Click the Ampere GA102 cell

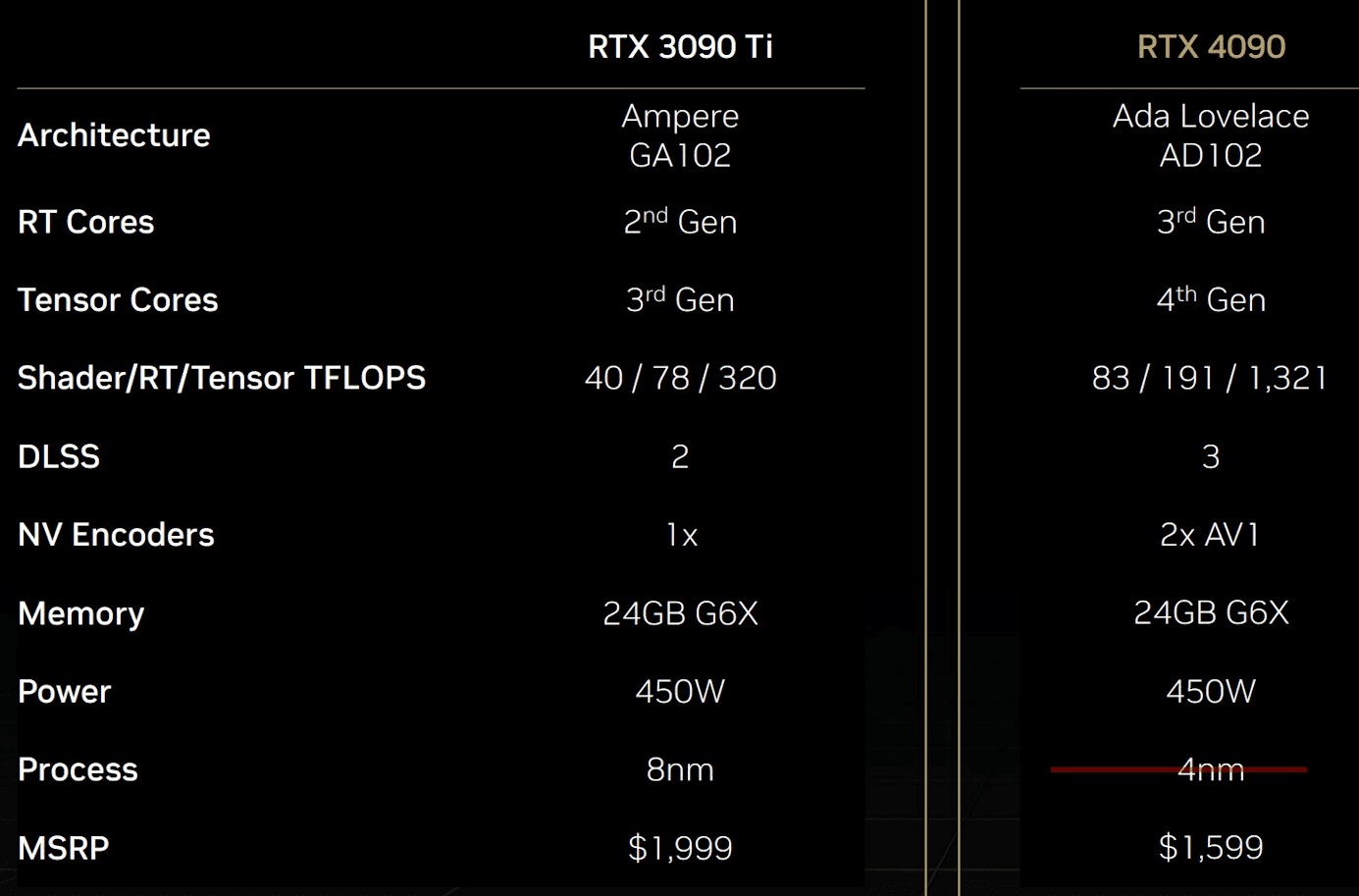pyautogui.click(x=680, y=135)
